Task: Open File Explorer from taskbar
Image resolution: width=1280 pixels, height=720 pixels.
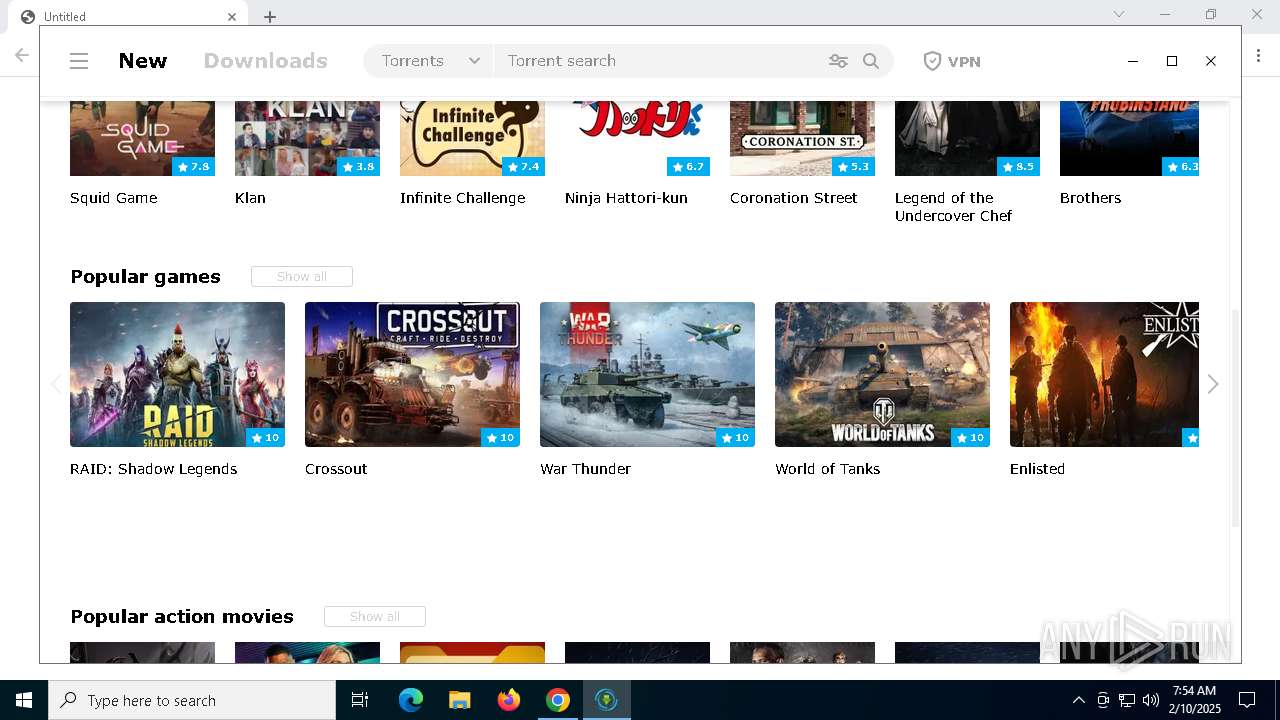Action: [459, 700]
